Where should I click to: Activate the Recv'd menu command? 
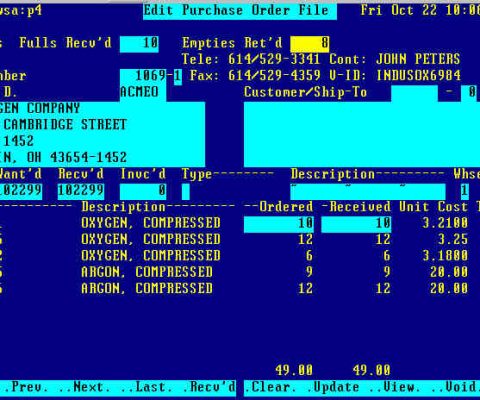(x=209, y=387)
